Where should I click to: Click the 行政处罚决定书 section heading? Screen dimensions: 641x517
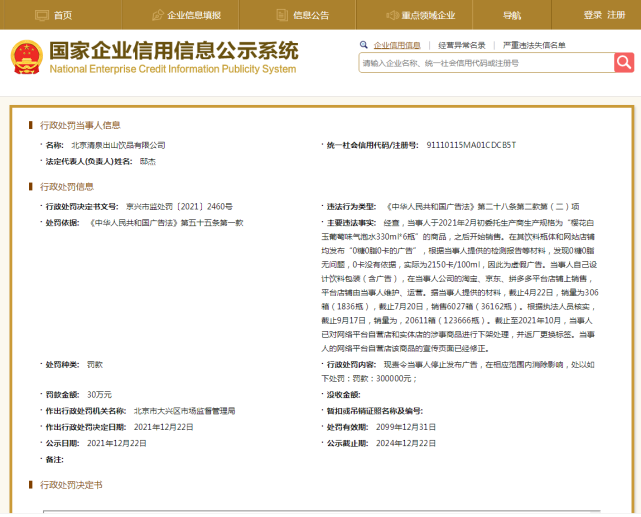[71, 485]
